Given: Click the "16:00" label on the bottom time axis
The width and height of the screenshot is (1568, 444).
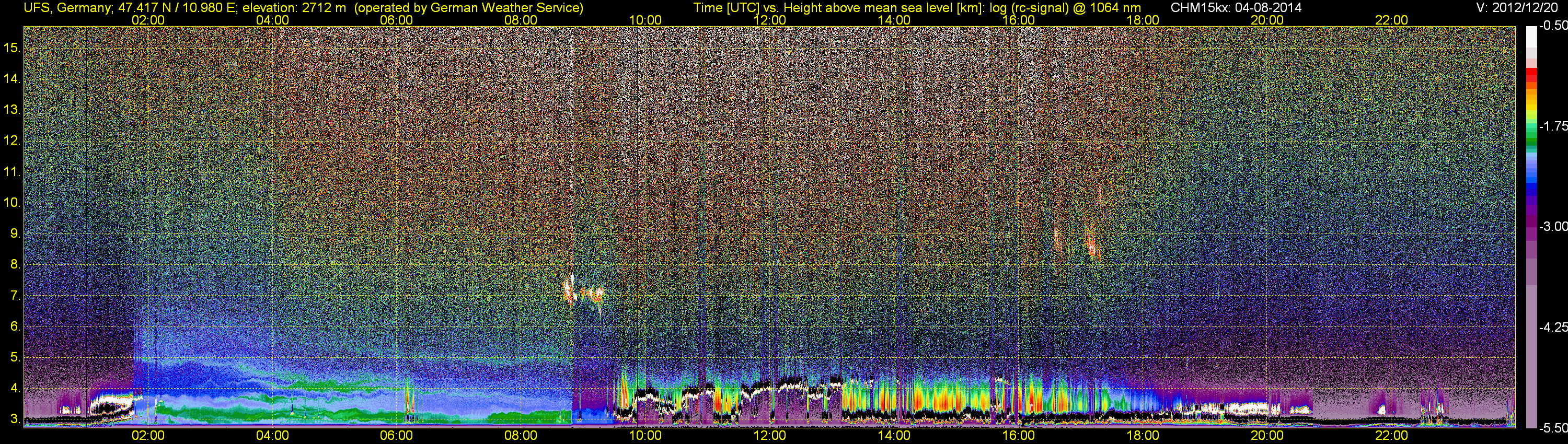Looking at the screenshot, I should (x=1018, y=436).
